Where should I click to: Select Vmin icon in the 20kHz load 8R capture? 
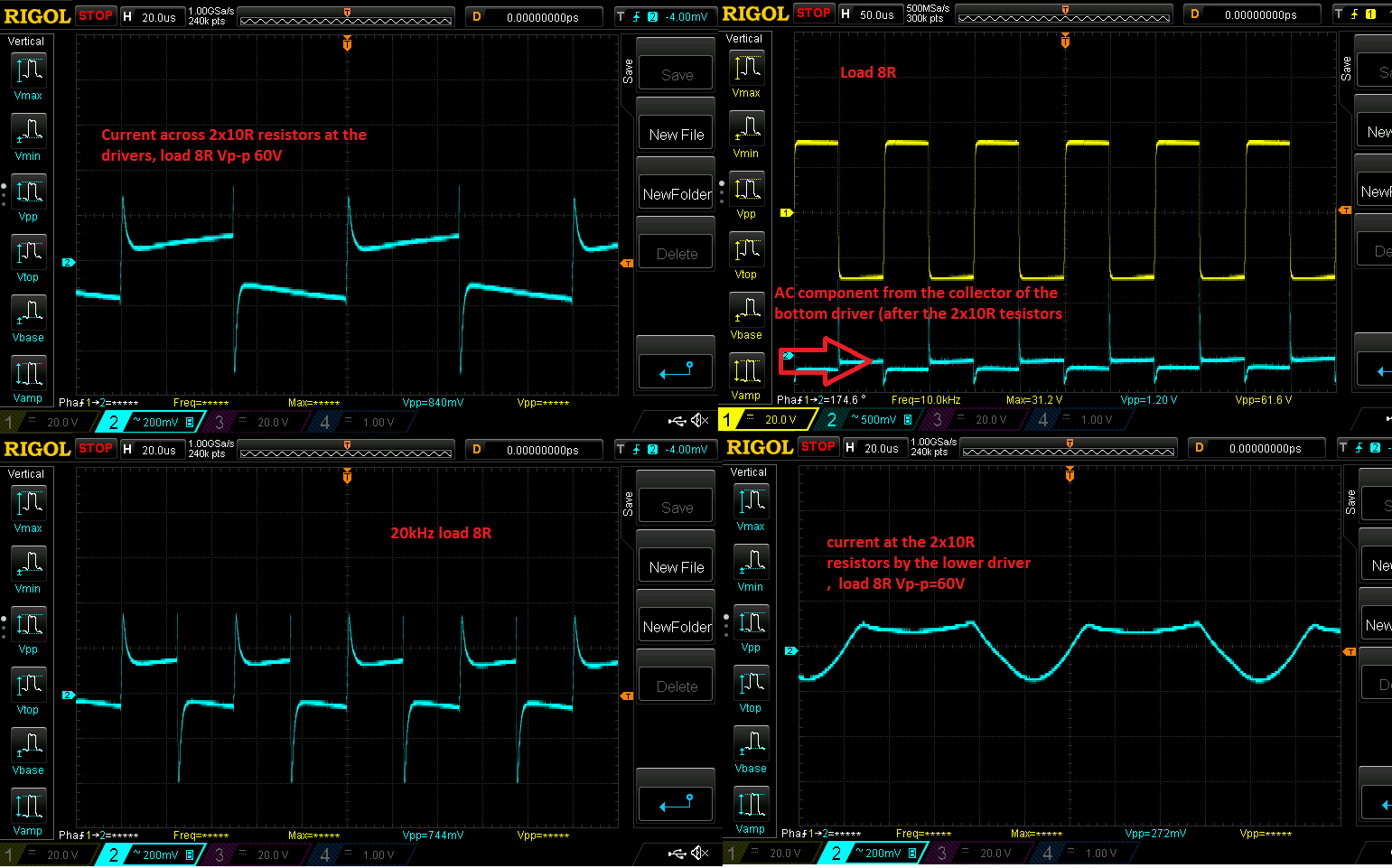pyautogui.click(x=29, y=563)
